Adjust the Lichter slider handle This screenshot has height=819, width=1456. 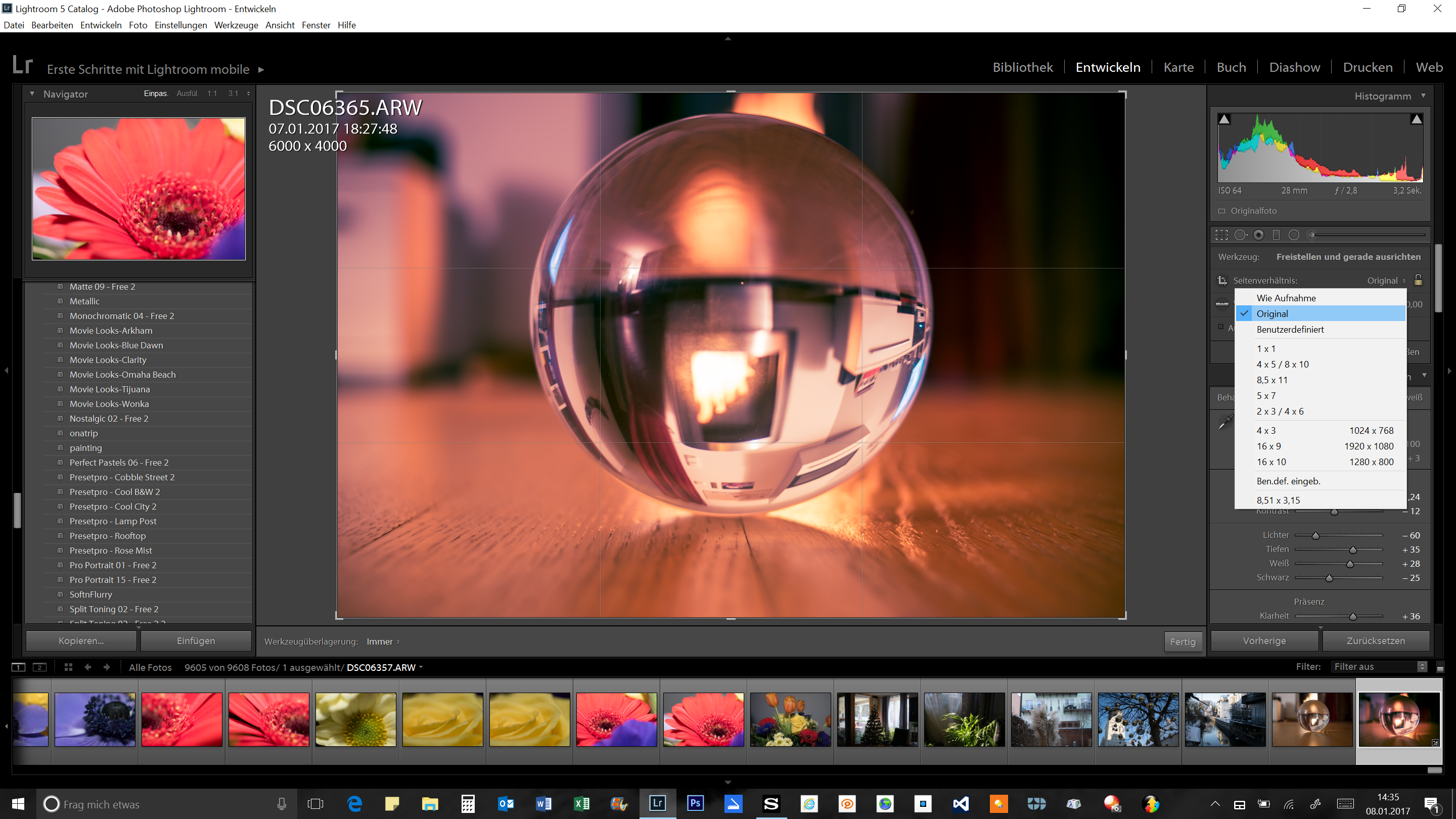1315,535
